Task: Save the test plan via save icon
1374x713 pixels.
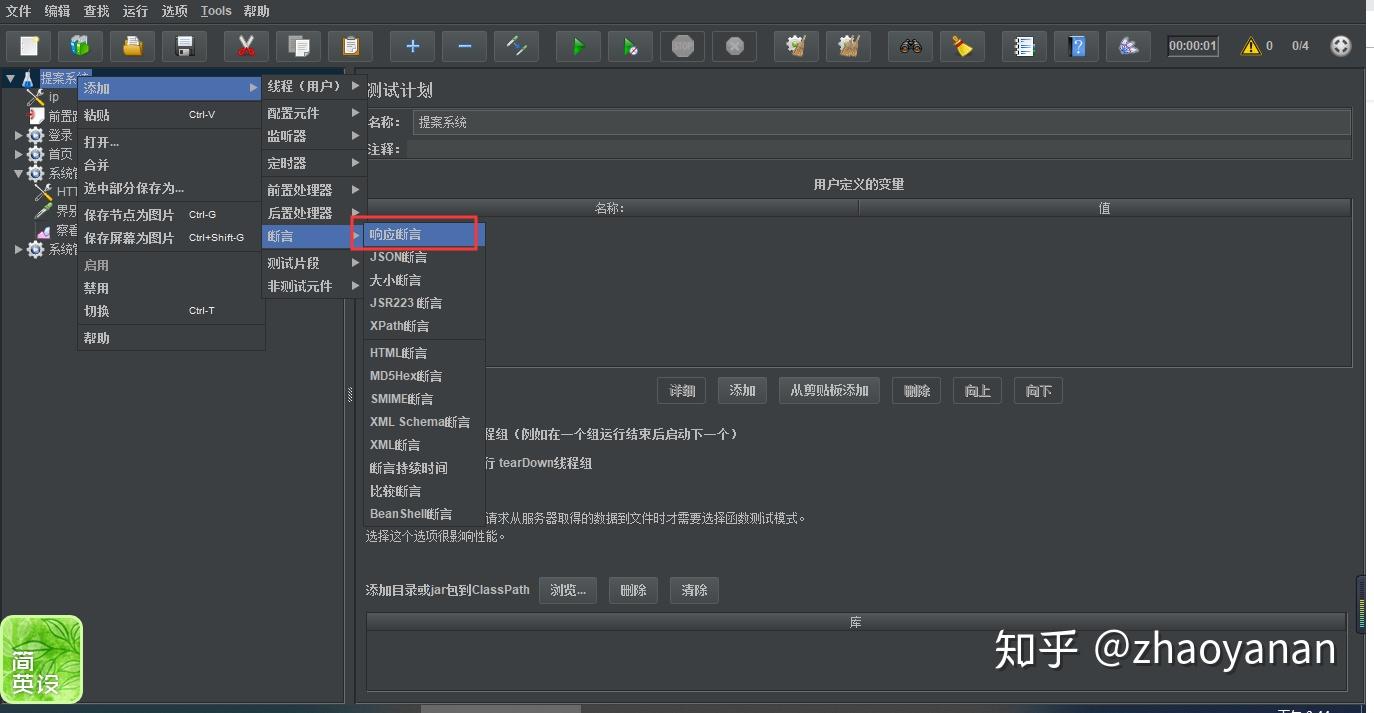Action: click(x=185, y=45)
